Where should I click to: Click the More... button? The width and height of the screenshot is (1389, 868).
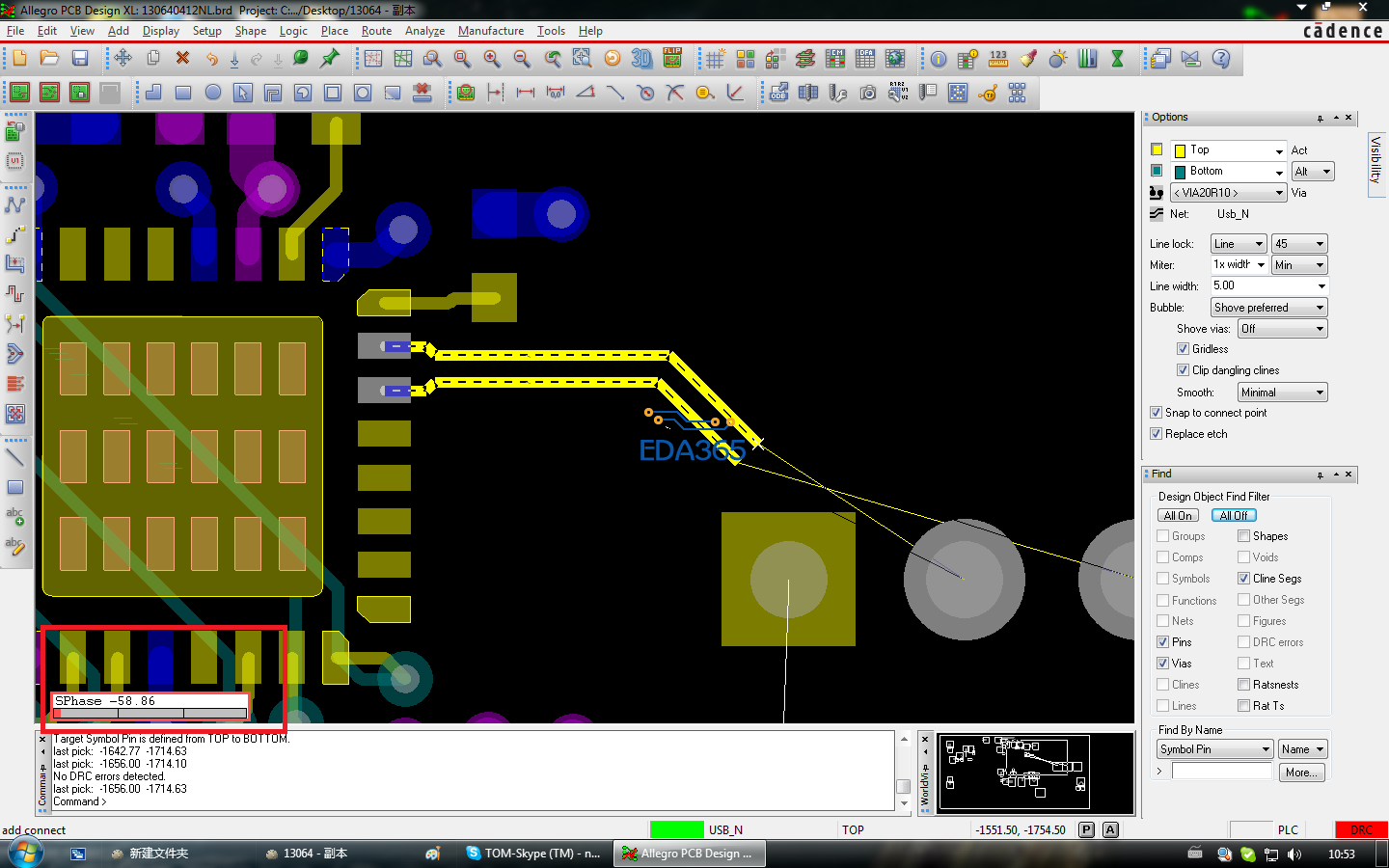click(x=1300, y=773)
